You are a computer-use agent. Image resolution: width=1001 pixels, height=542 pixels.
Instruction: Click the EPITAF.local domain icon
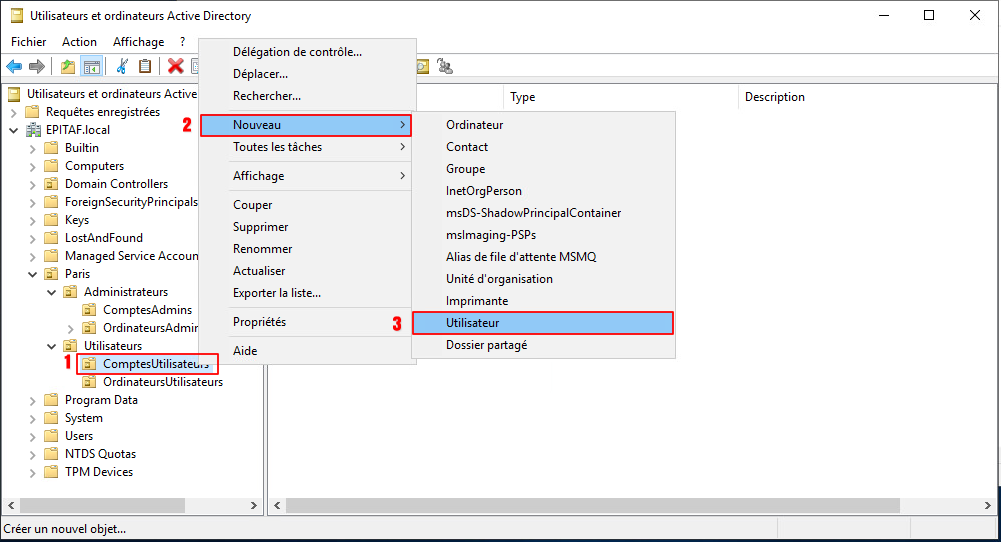pyautogui.click(x=33, y=130)
